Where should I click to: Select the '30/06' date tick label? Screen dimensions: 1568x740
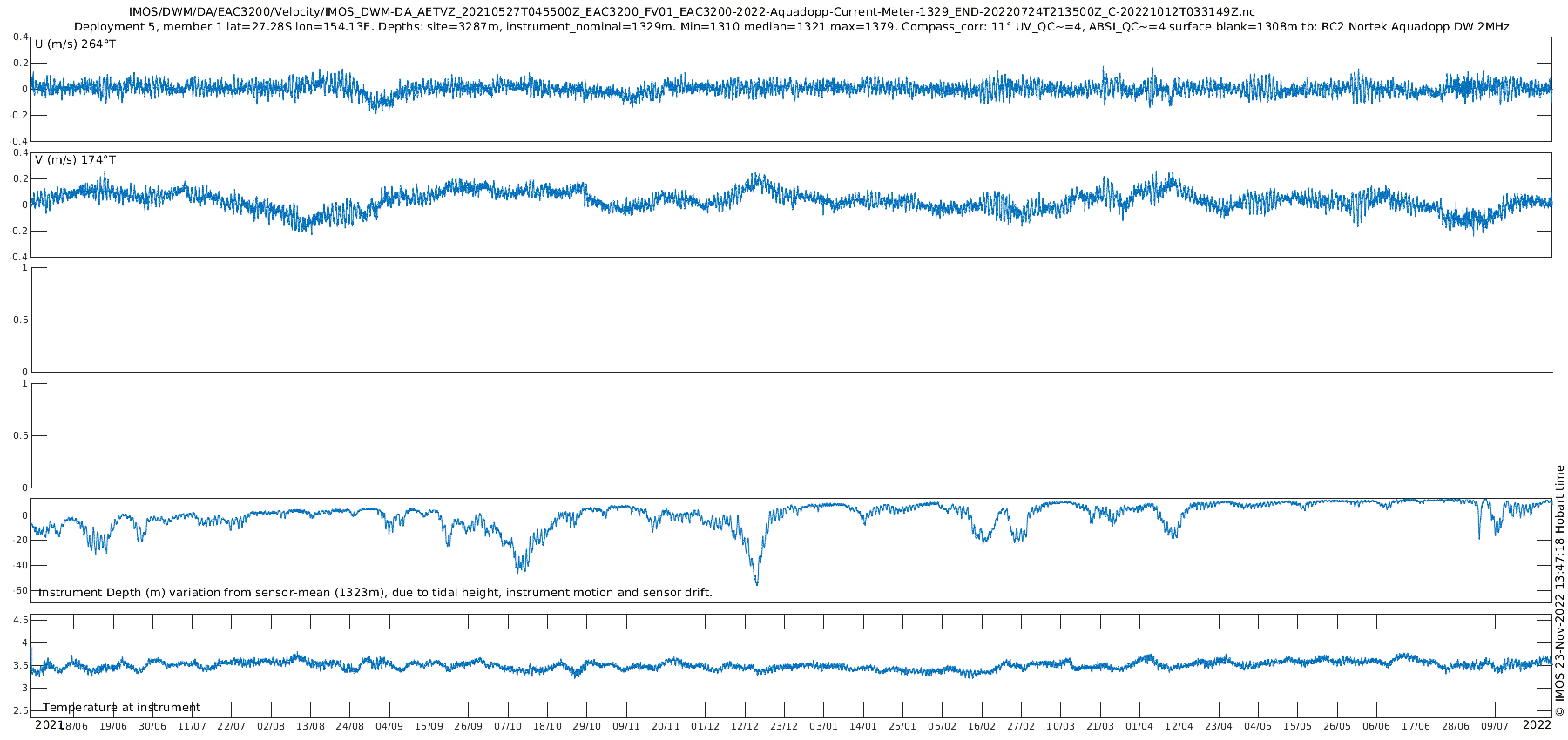pos(152,726)
